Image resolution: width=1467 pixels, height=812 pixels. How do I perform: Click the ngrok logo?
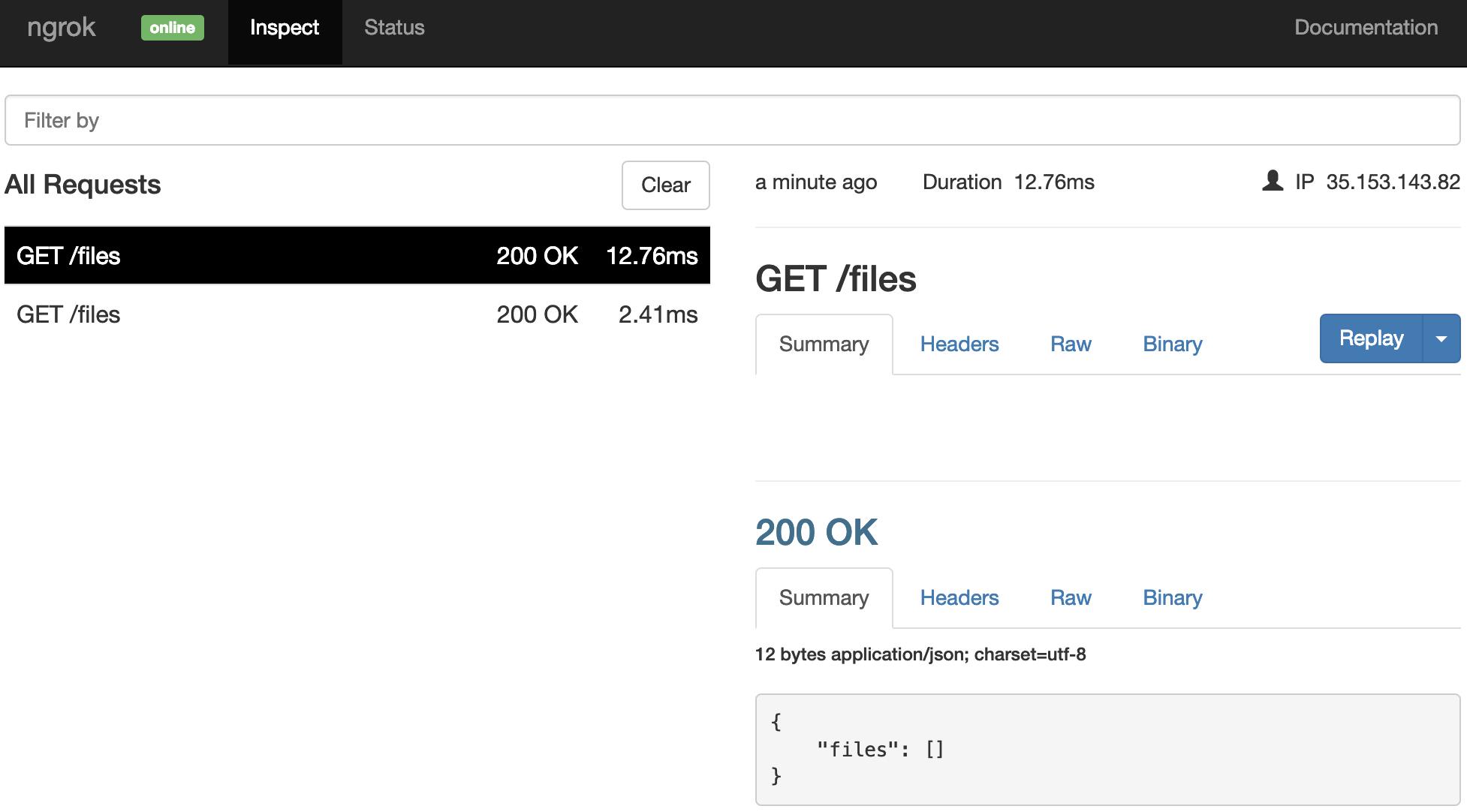pos(61,28)
